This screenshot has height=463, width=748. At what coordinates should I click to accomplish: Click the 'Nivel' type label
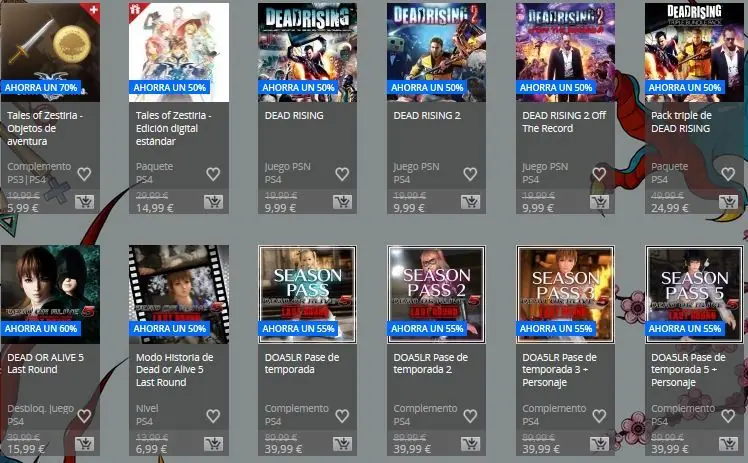pyautogui.click(x=147, y=409)
